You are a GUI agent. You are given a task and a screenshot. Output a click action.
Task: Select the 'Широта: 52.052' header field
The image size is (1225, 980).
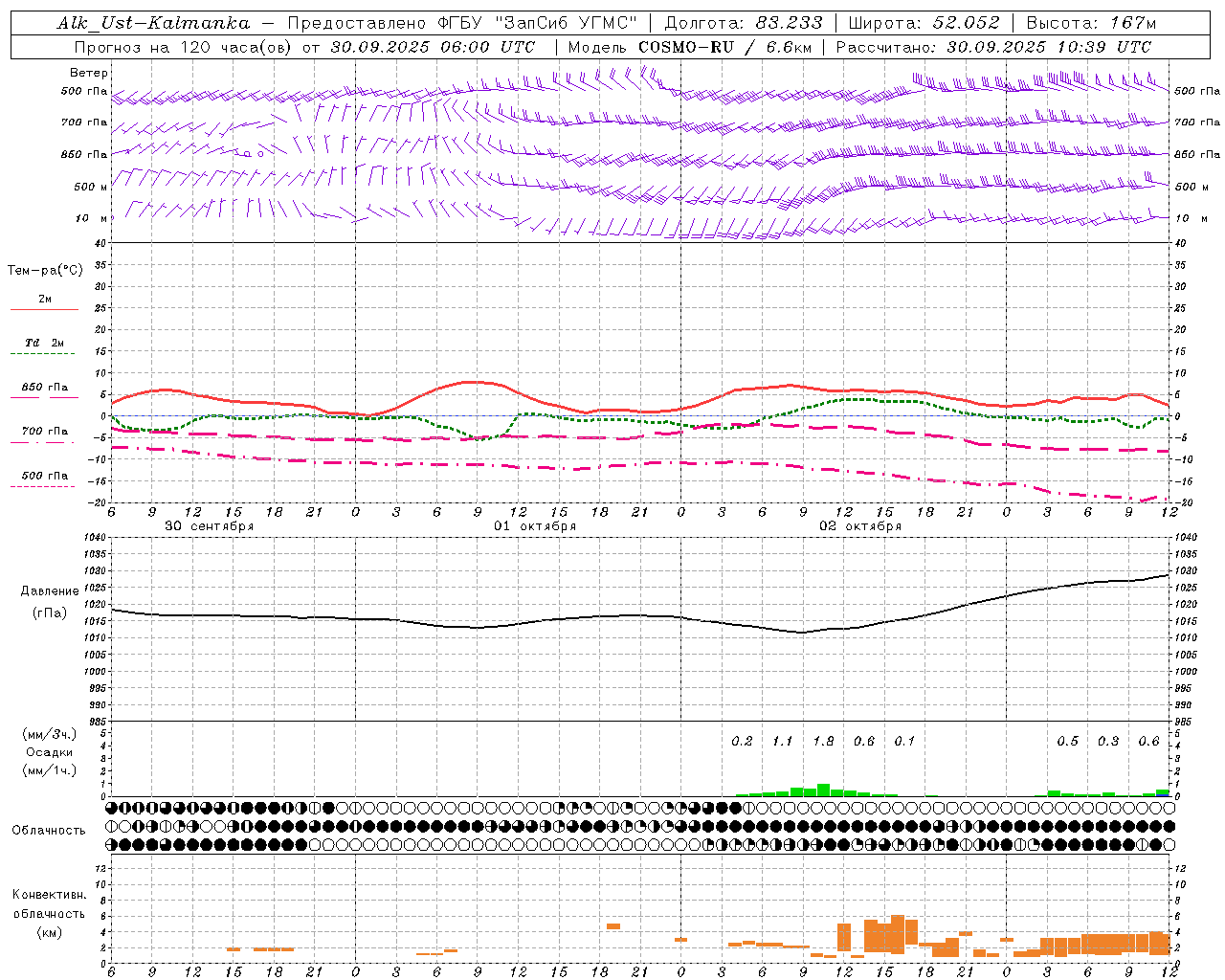[x=924, y=23]
